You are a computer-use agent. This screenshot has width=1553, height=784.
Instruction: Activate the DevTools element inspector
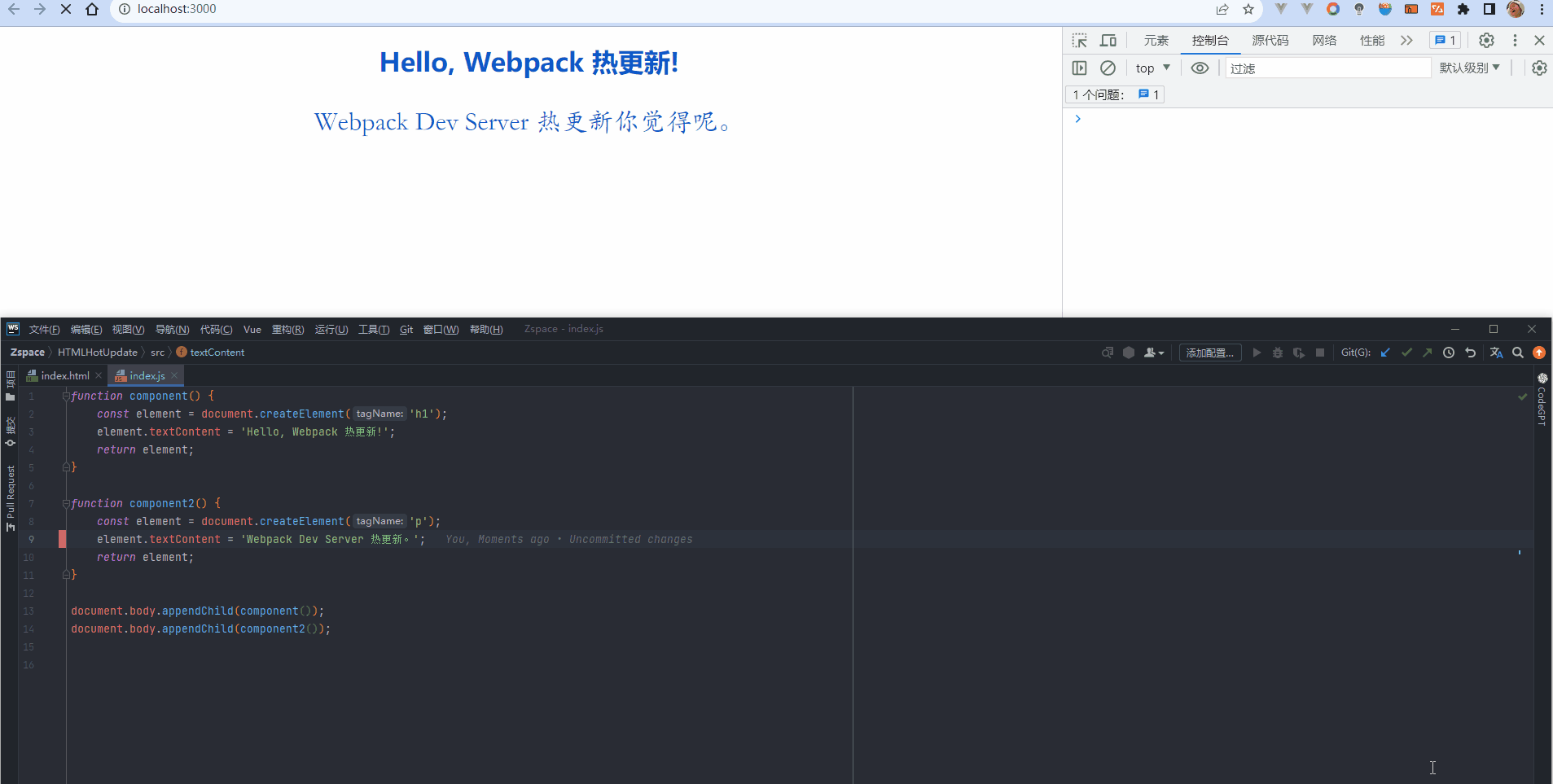tap(1080, 41)
